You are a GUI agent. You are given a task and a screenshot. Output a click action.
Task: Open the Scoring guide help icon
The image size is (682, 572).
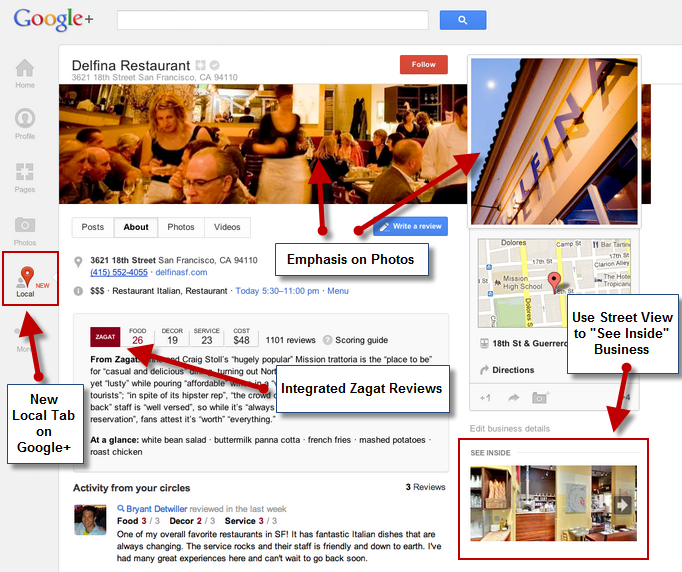[328, 340]
